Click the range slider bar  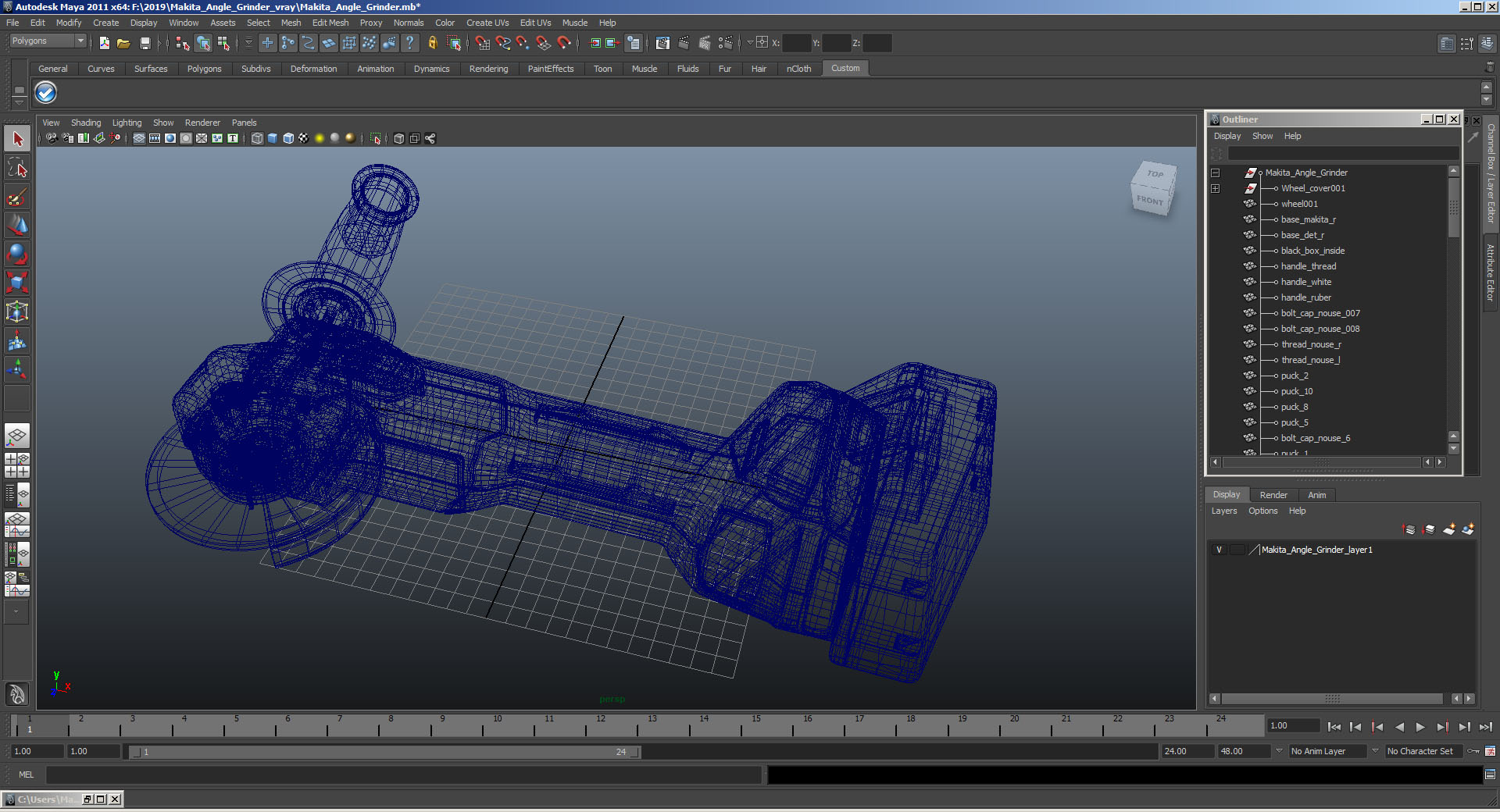point(385,752)
